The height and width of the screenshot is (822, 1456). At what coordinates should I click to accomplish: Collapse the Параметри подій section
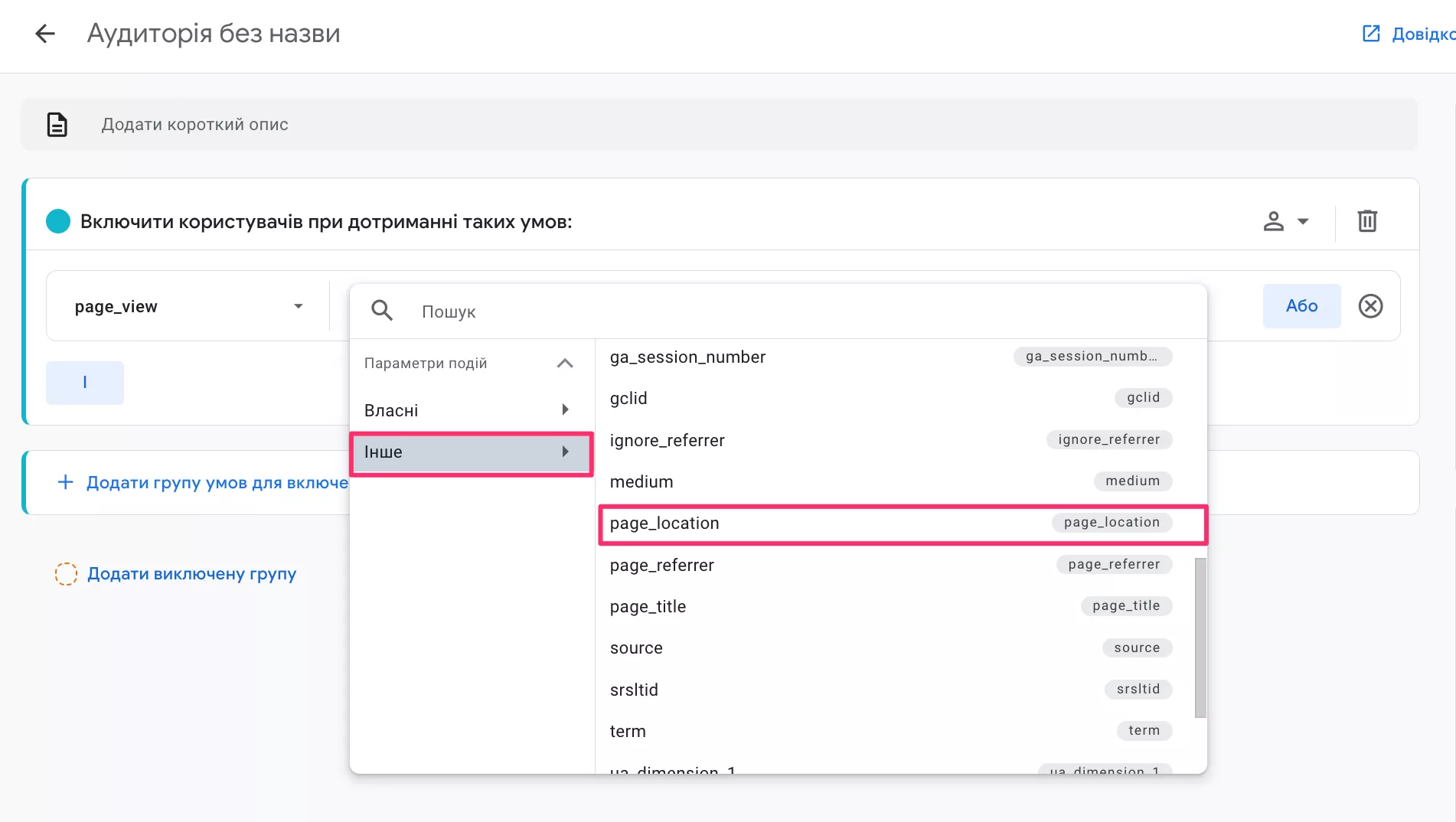(x=565, y=363)
